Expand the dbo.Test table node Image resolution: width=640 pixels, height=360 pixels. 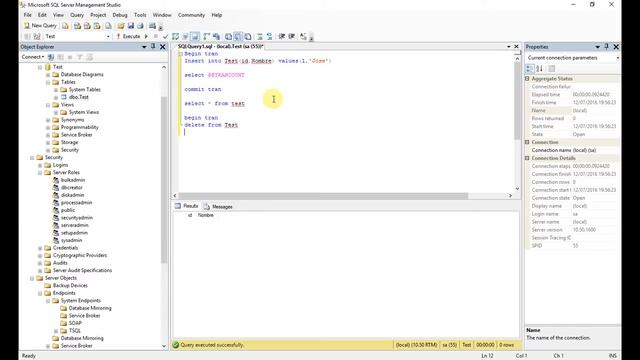point(56,97)
